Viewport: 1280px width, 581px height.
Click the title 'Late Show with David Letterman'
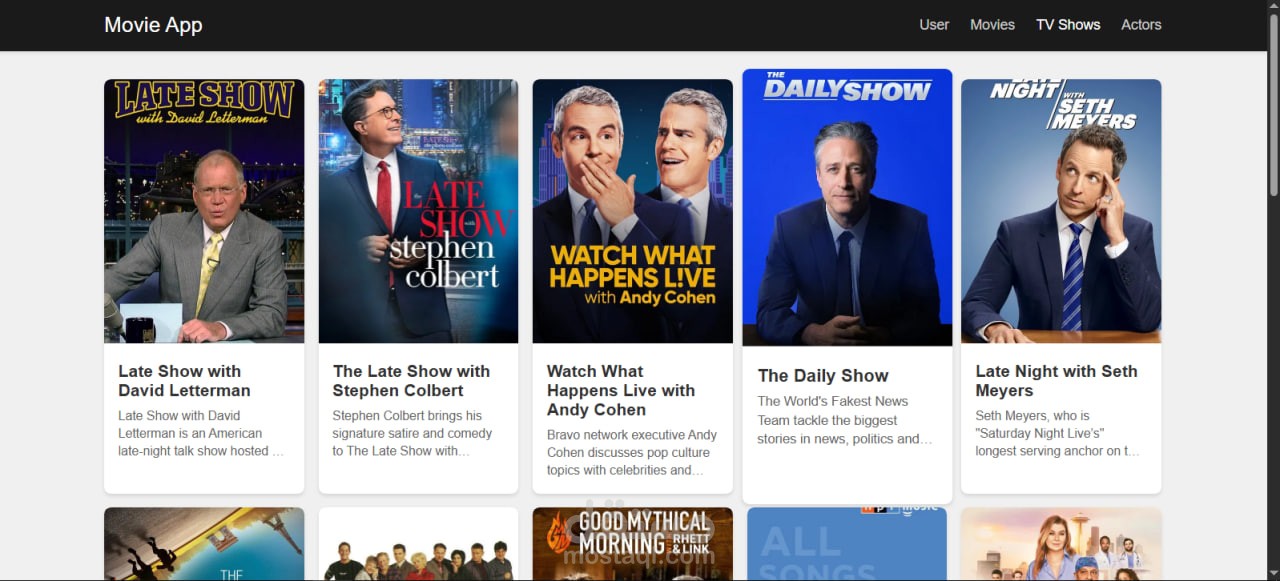click(185, 381)
